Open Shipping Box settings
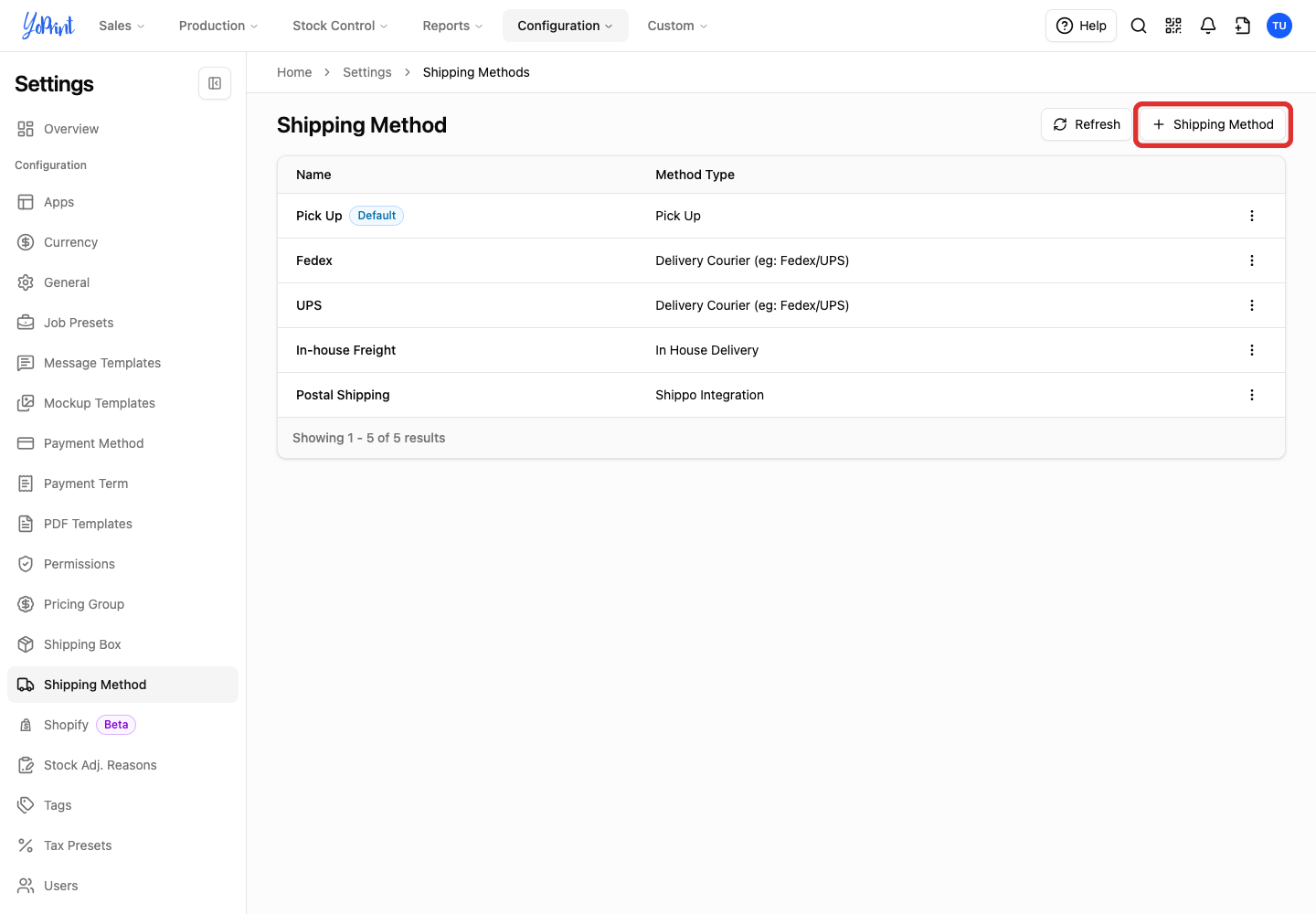Image resolution: width=1316 pixels, height=914 pixels. click(122, 644)
